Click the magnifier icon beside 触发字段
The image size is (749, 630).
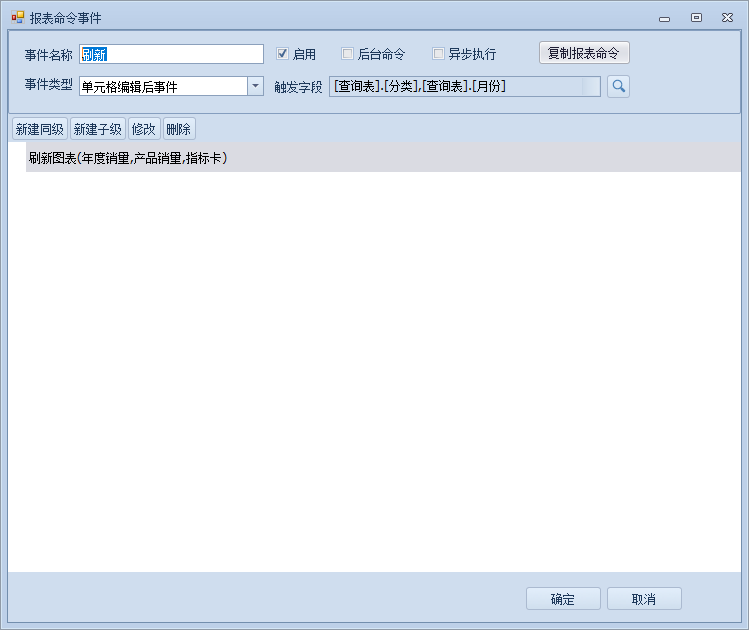[618, 87]
